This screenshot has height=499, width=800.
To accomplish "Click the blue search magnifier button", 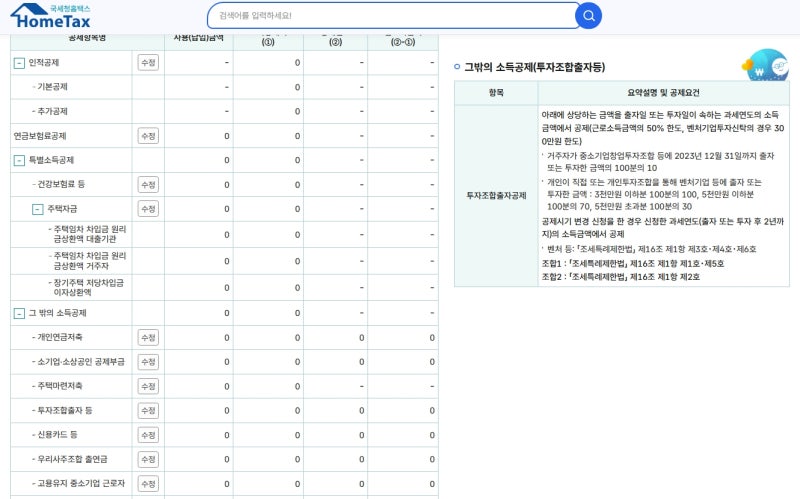I will point(588,16).
